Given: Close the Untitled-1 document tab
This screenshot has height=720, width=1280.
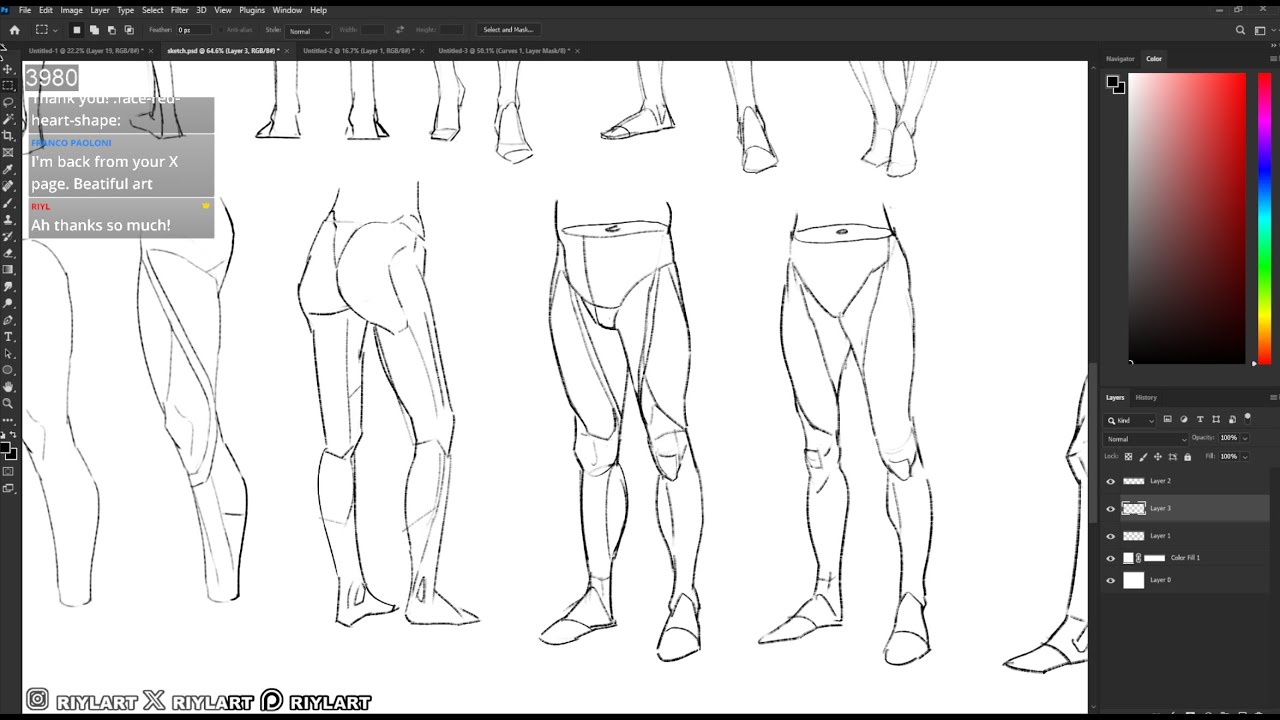Looking at the screenshot, I should pos(150,50).
